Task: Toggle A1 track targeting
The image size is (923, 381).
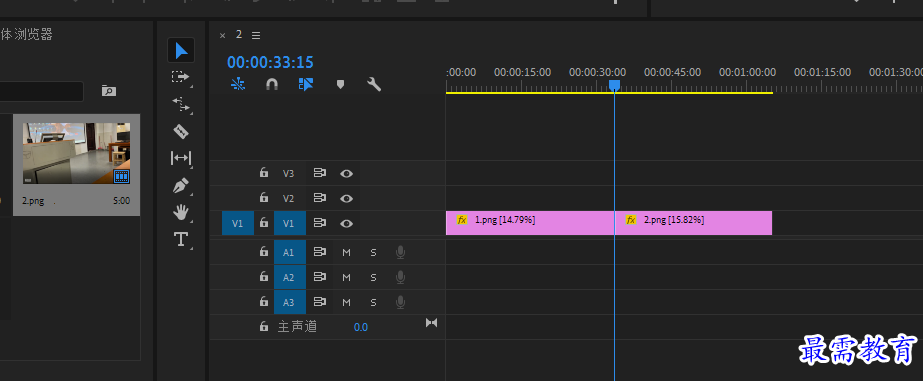Action: click(290, 253)
